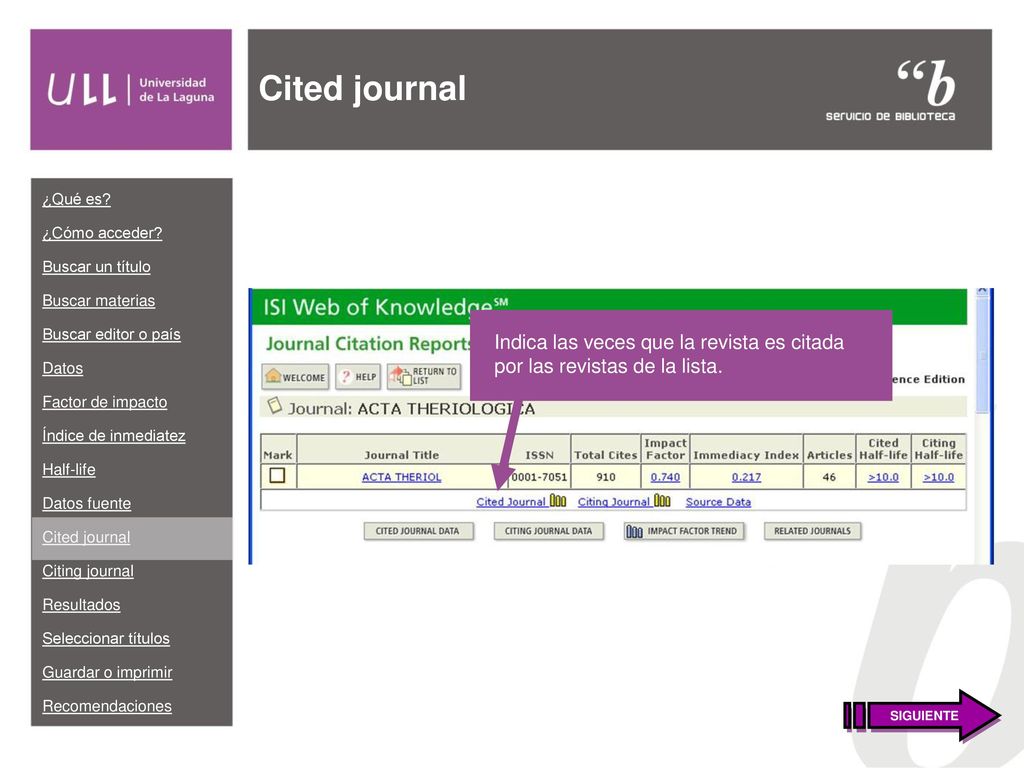Viewport: 1024px width, 768px height.
Task: Open Recomendaciones sidebar link
Action: 107,706
